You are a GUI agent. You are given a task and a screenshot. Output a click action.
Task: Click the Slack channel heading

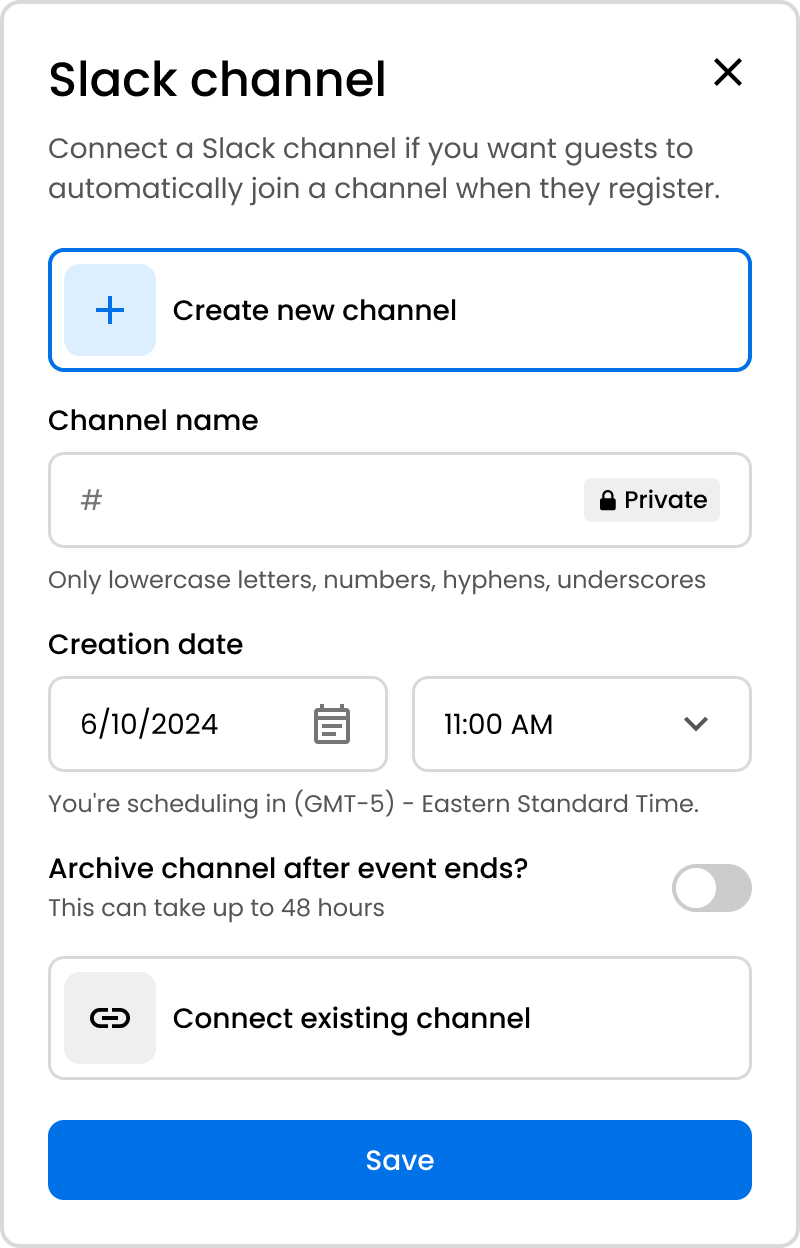click(x=217, y=79)
